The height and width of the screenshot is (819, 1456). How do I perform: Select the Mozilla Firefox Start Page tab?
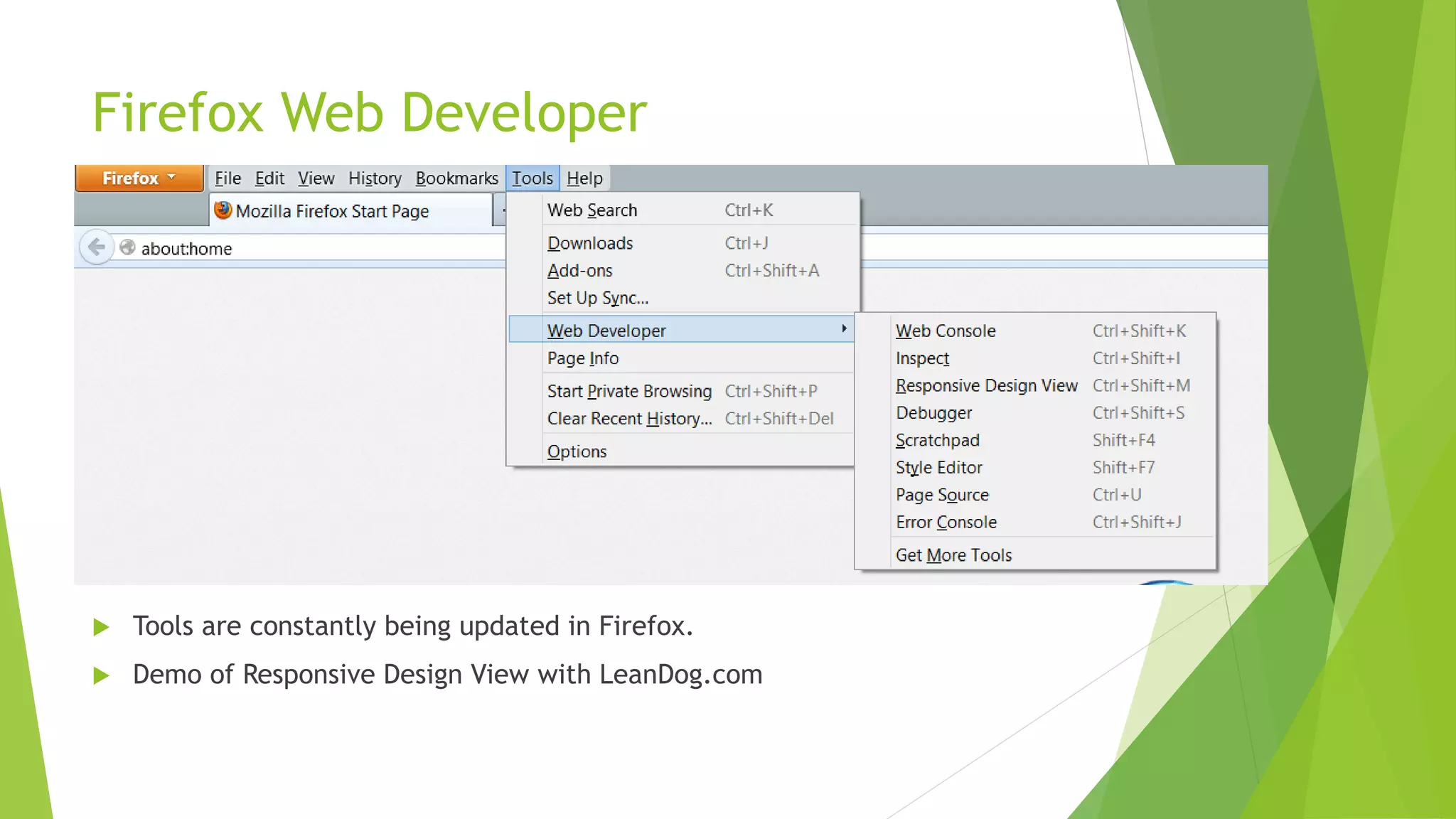pyautogui.click(x=352, y=210)
